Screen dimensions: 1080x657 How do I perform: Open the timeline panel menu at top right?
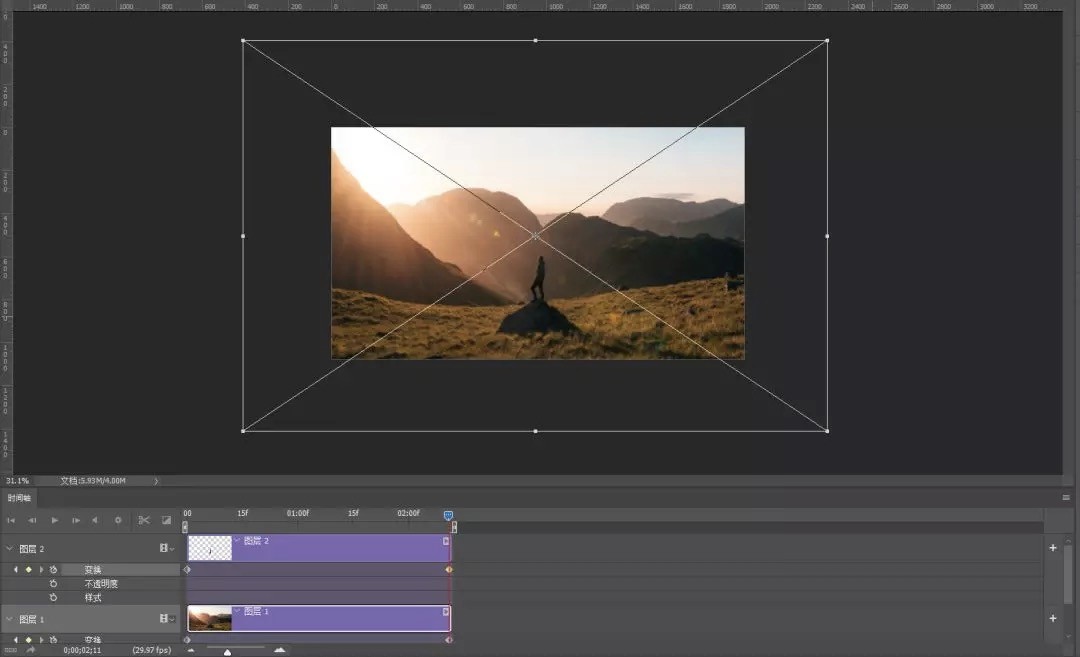(1066, 497)
